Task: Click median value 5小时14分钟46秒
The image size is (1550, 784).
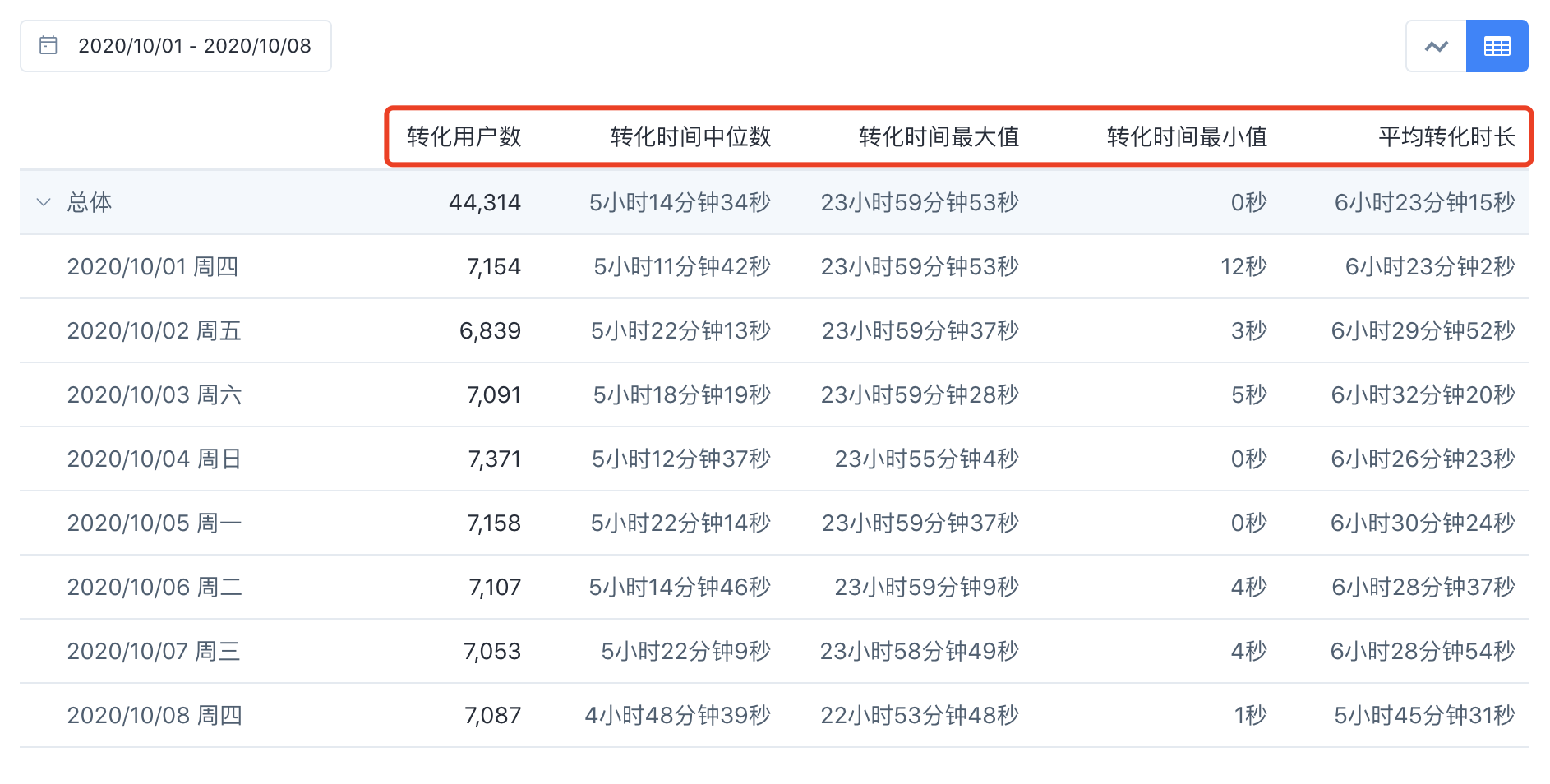Action: (680, 587)
